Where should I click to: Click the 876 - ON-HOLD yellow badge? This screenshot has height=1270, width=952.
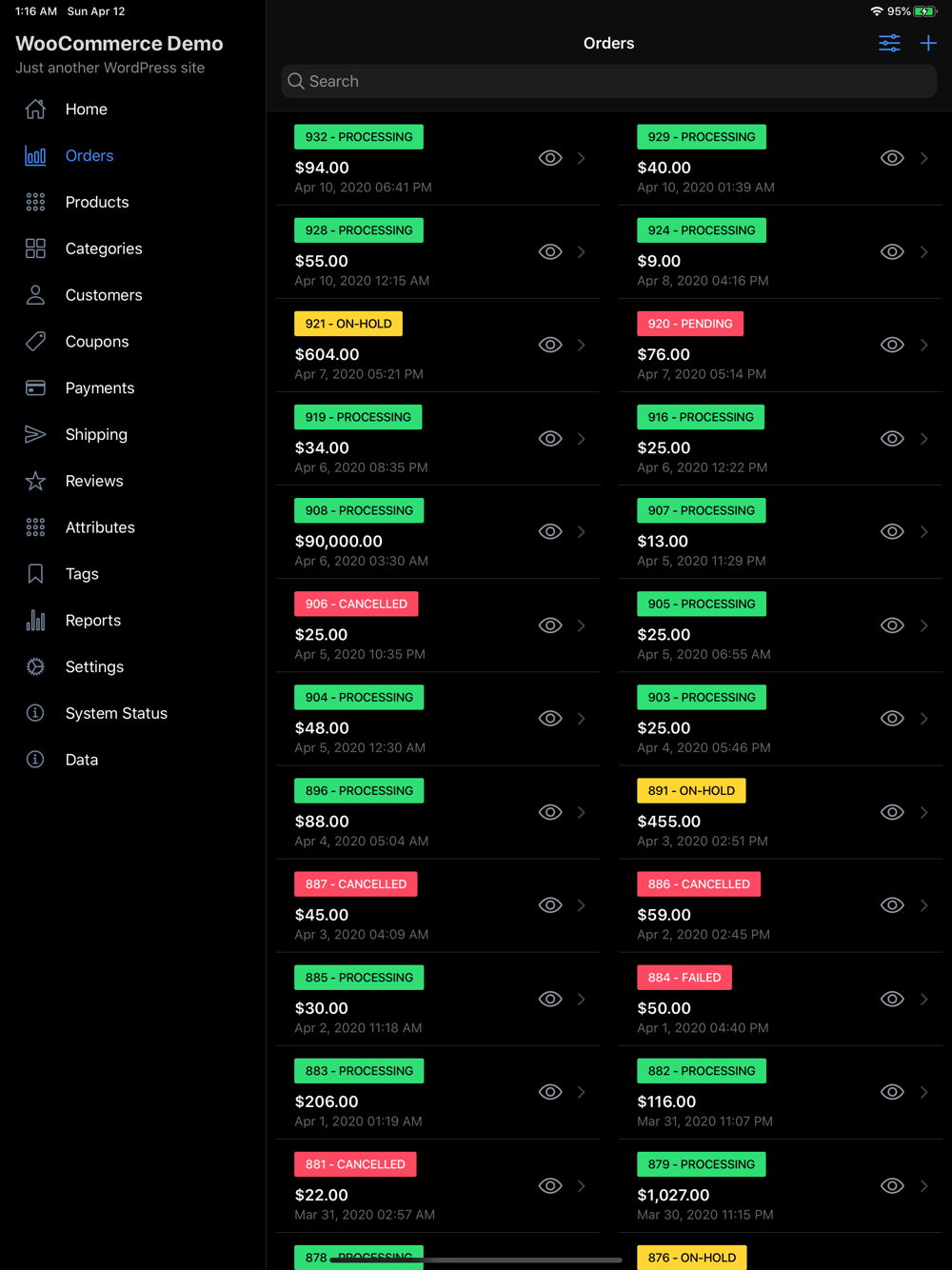tap(692, 1258)
